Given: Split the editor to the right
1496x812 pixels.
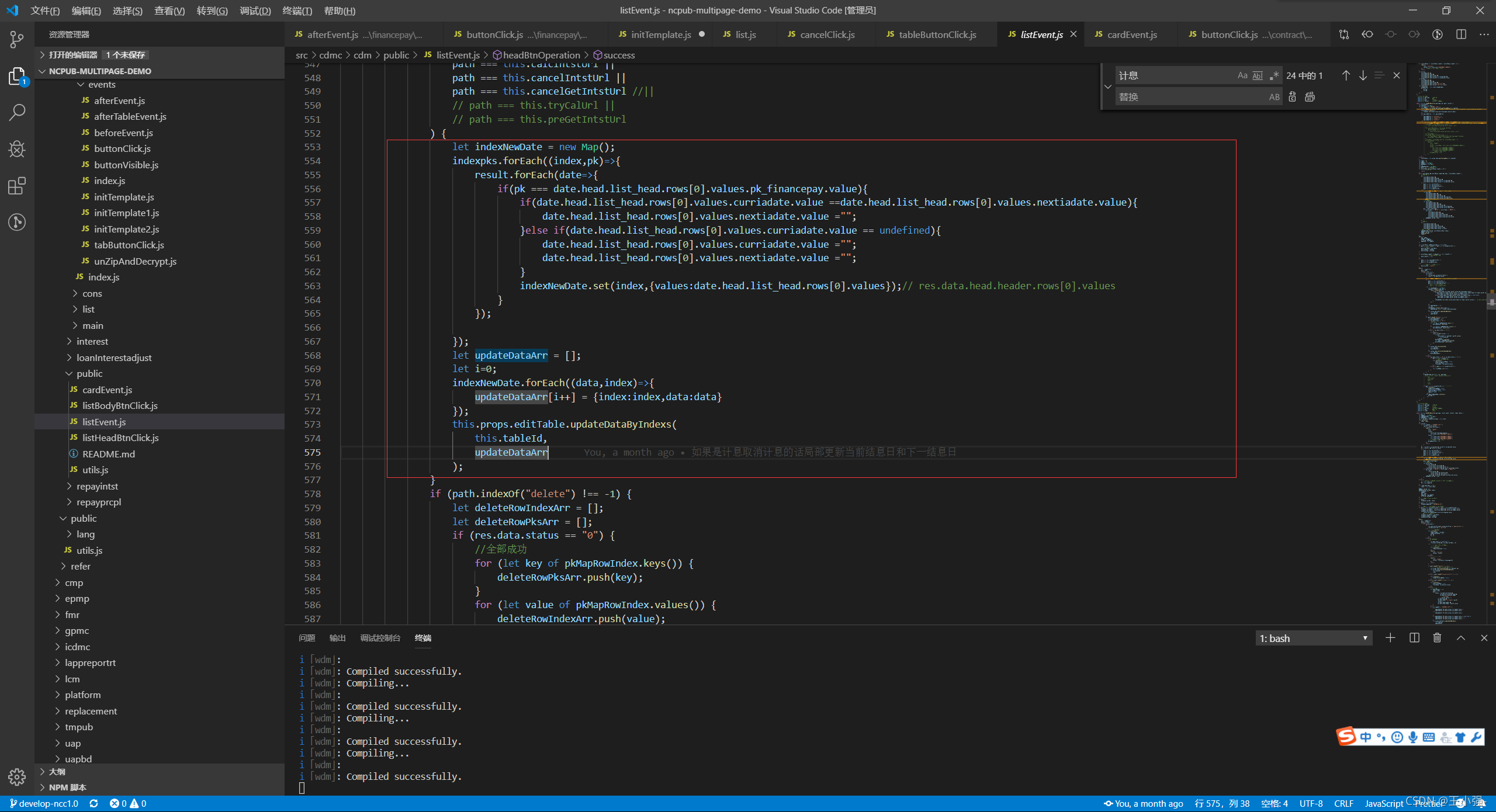Looking at the screenshot, I should click(x=1461, y=34).
